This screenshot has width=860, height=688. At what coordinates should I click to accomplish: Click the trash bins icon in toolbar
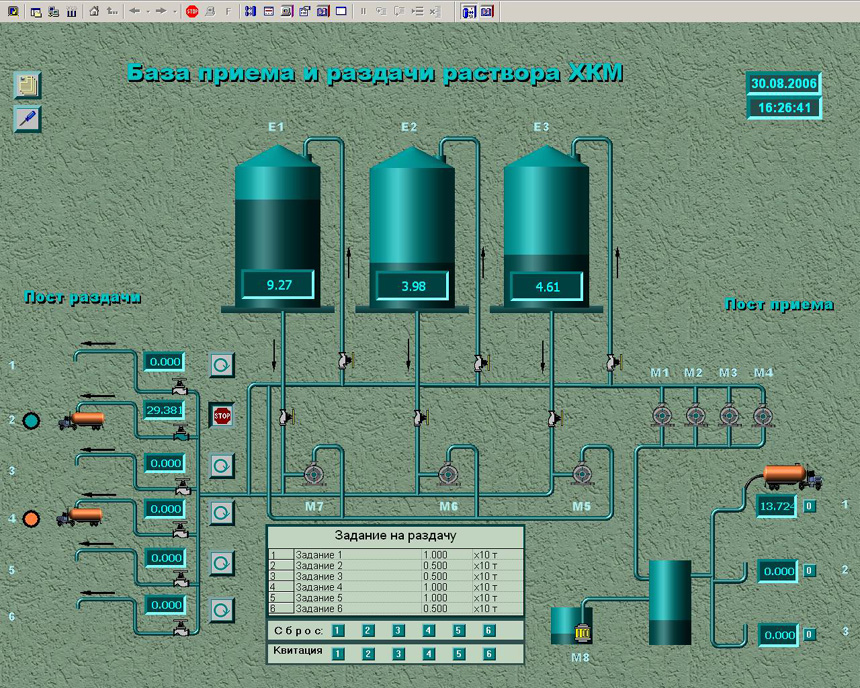pos(71,11)
